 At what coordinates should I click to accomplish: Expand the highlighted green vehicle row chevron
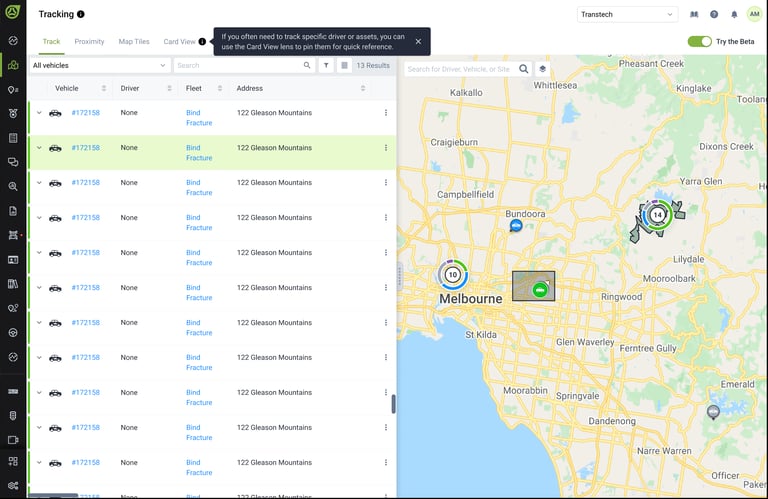tap(39, 148)
